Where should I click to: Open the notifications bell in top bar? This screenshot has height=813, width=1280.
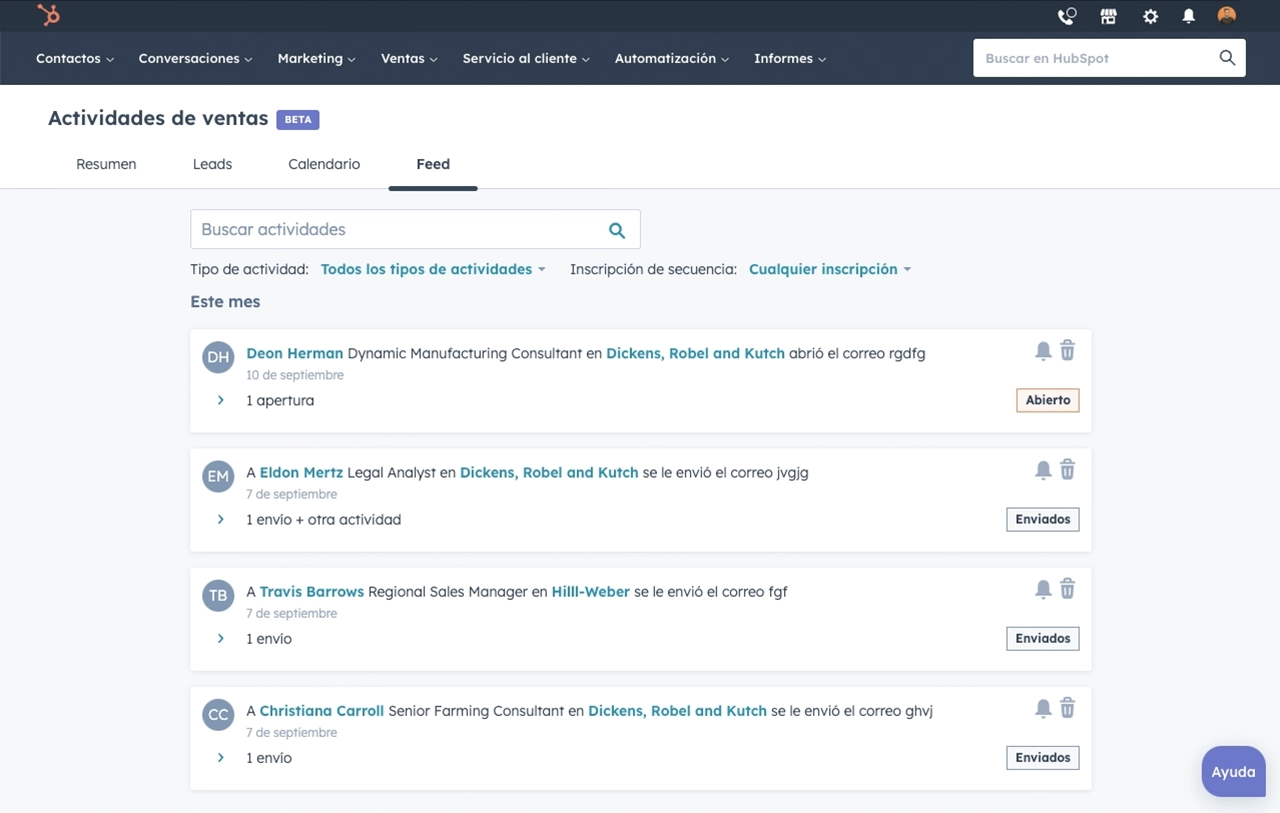pos(1188,16)
